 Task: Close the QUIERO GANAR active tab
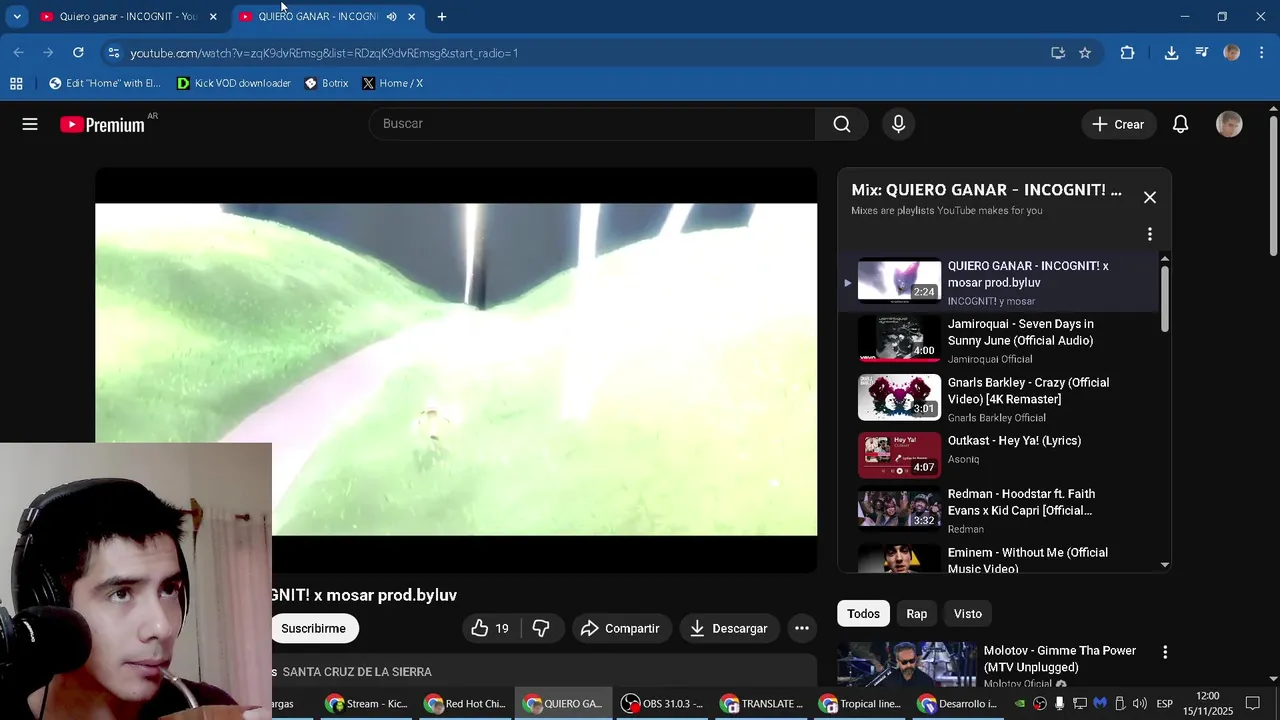[x=411, y=17]
